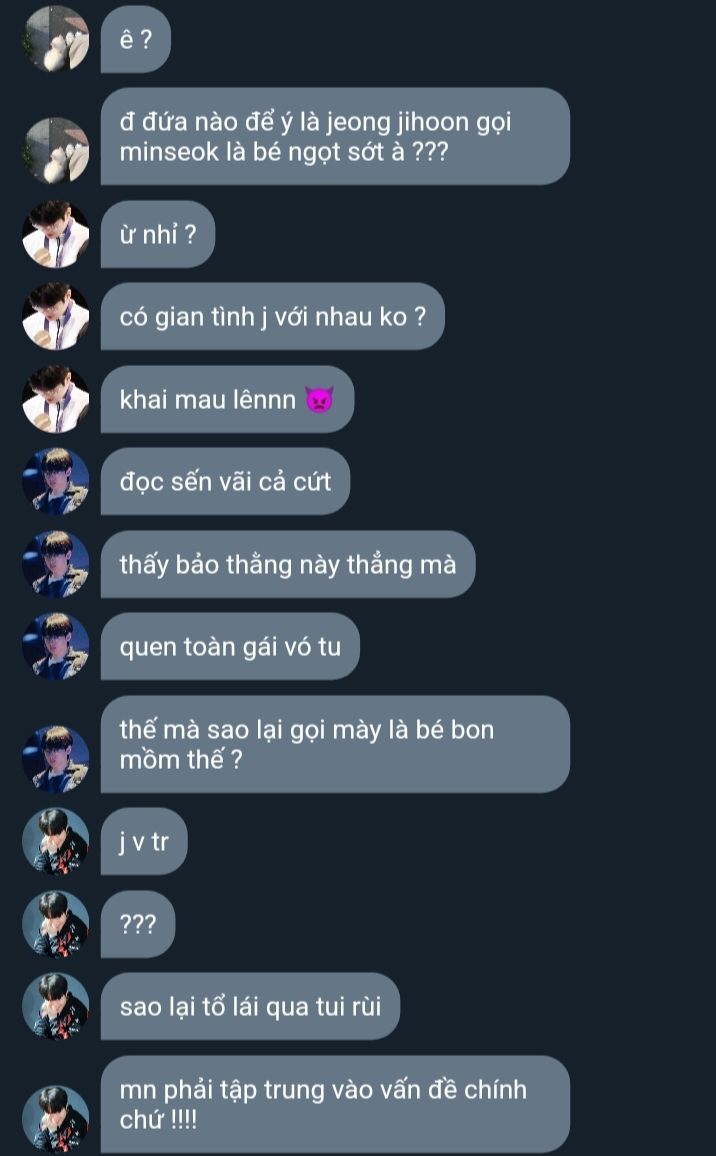This screenshot has width=716, height=1156.
Task: Tap avatar beside the "???" message
Action: 56,925
